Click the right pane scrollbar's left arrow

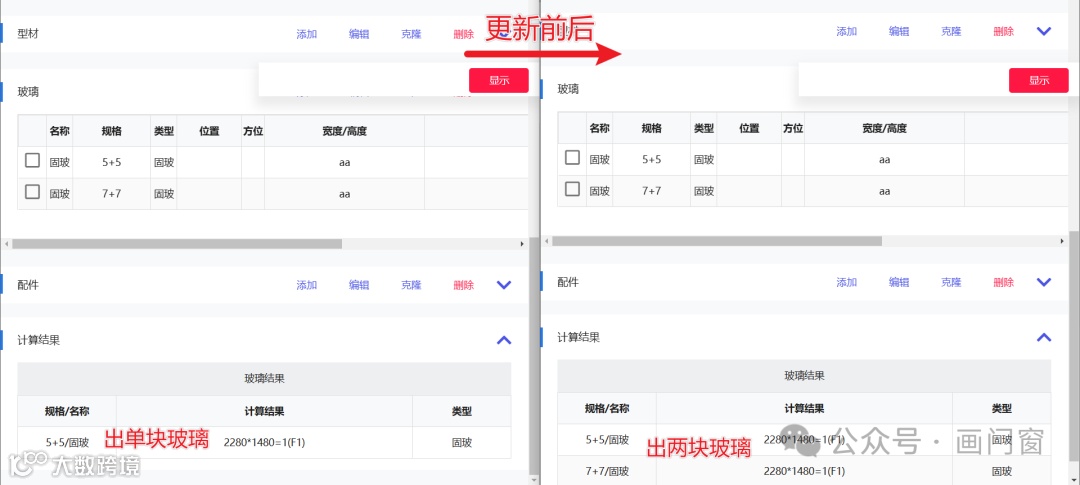coord(547,241)
